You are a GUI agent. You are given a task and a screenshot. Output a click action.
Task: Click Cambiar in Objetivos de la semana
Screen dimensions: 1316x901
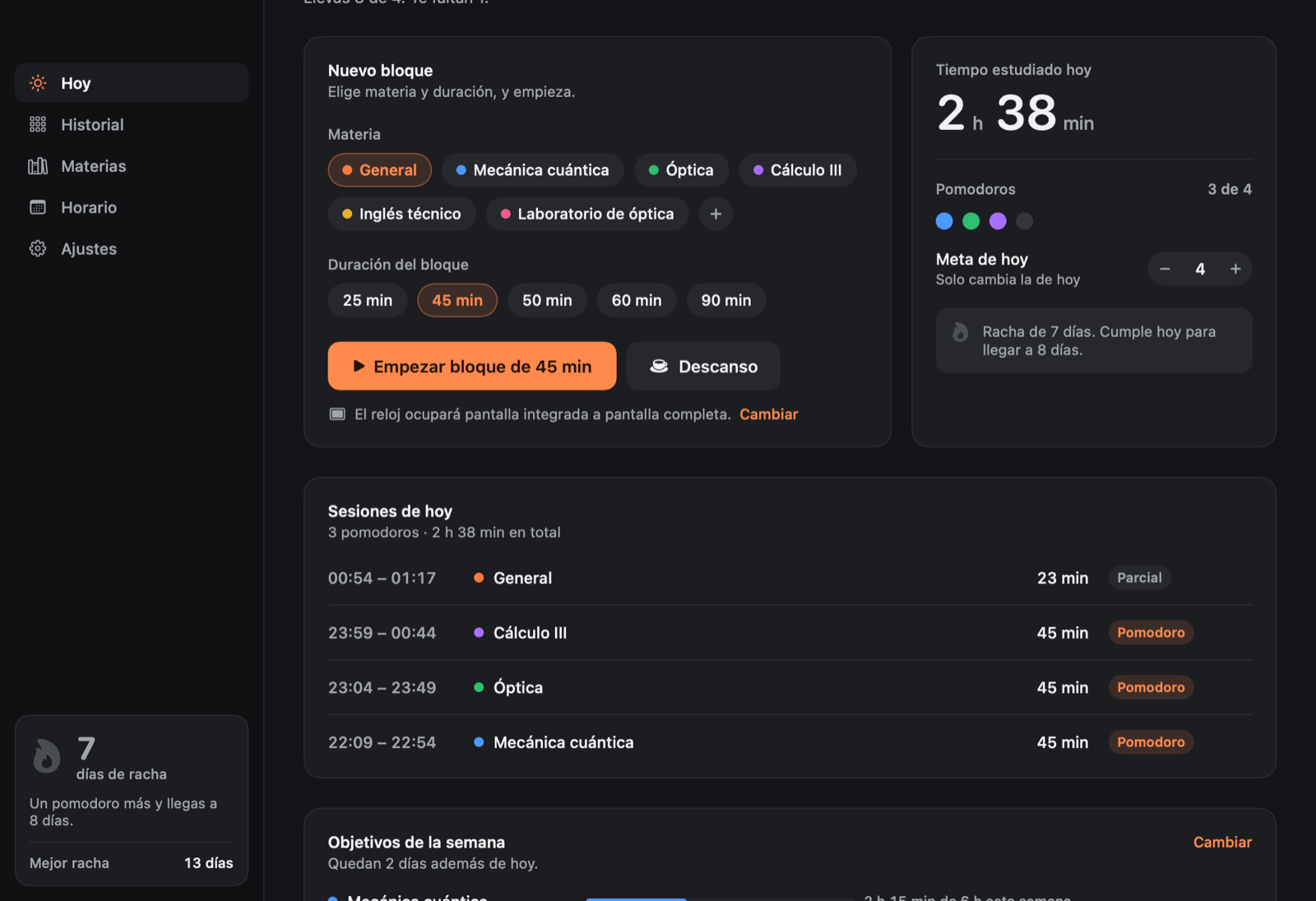pyautogui.click(x=1222, y=842)
